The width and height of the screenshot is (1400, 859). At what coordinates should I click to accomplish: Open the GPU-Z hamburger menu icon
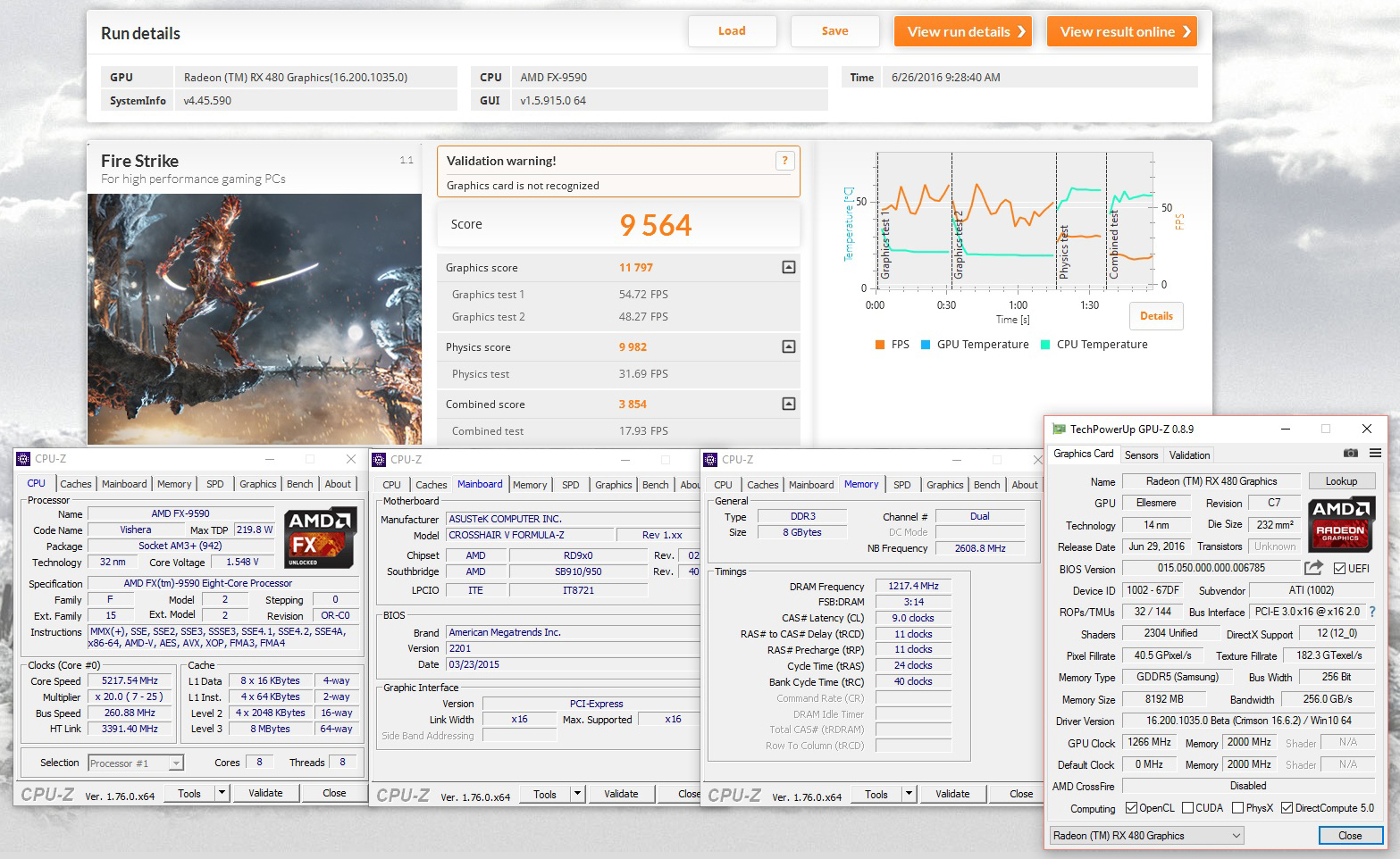coord(1375,454)
